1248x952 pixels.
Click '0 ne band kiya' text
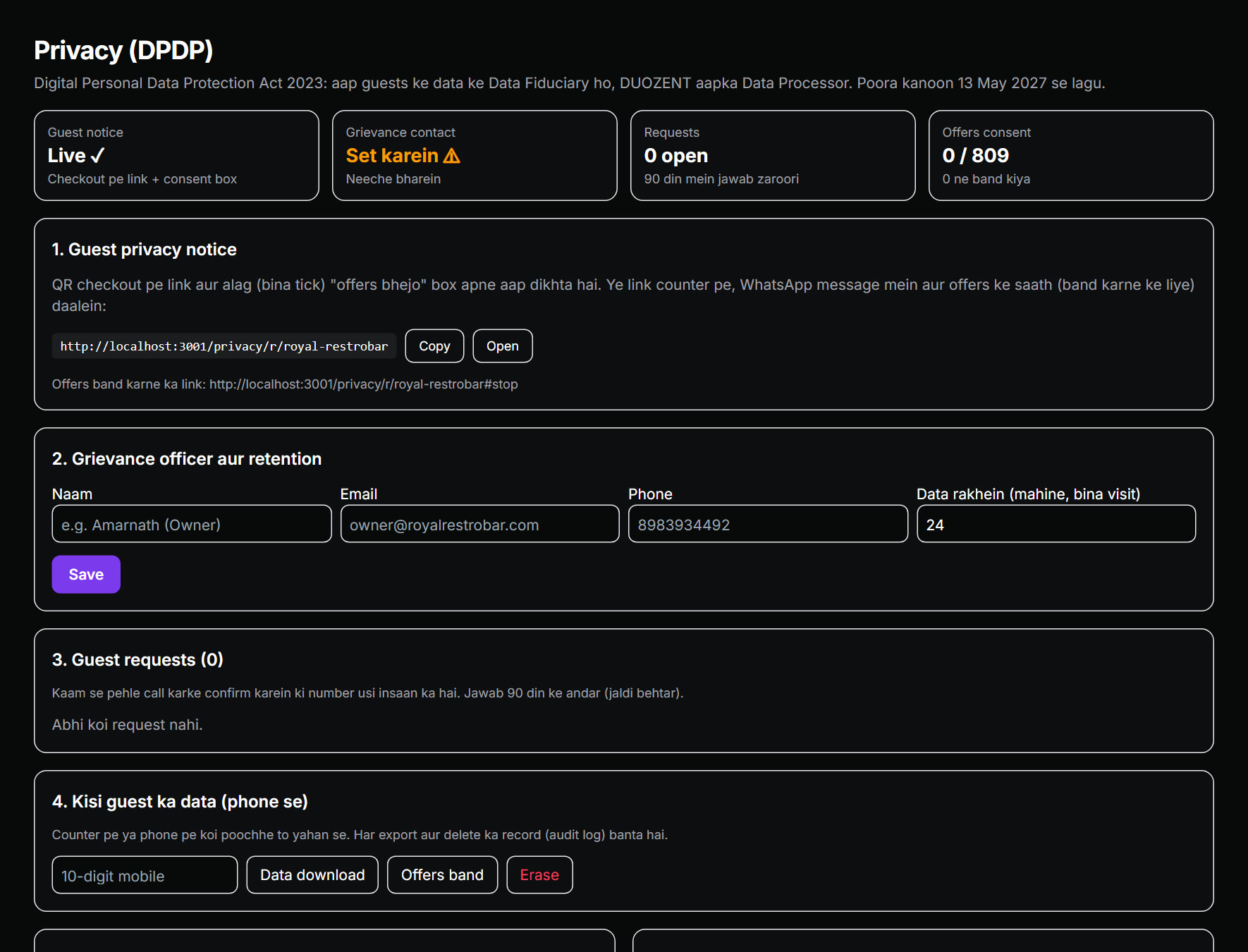point(986,179)
